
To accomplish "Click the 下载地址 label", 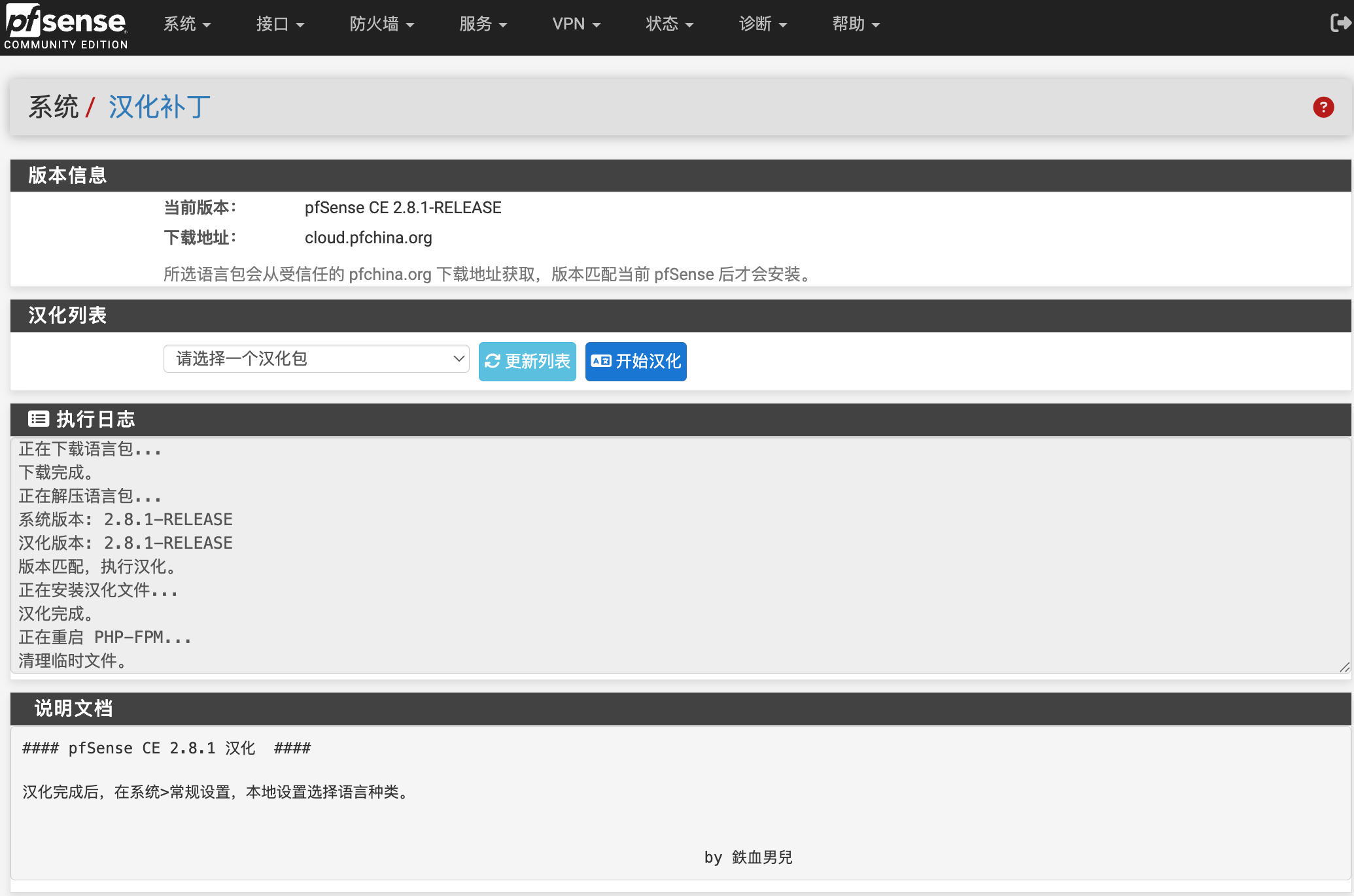I will click(200, 237).
